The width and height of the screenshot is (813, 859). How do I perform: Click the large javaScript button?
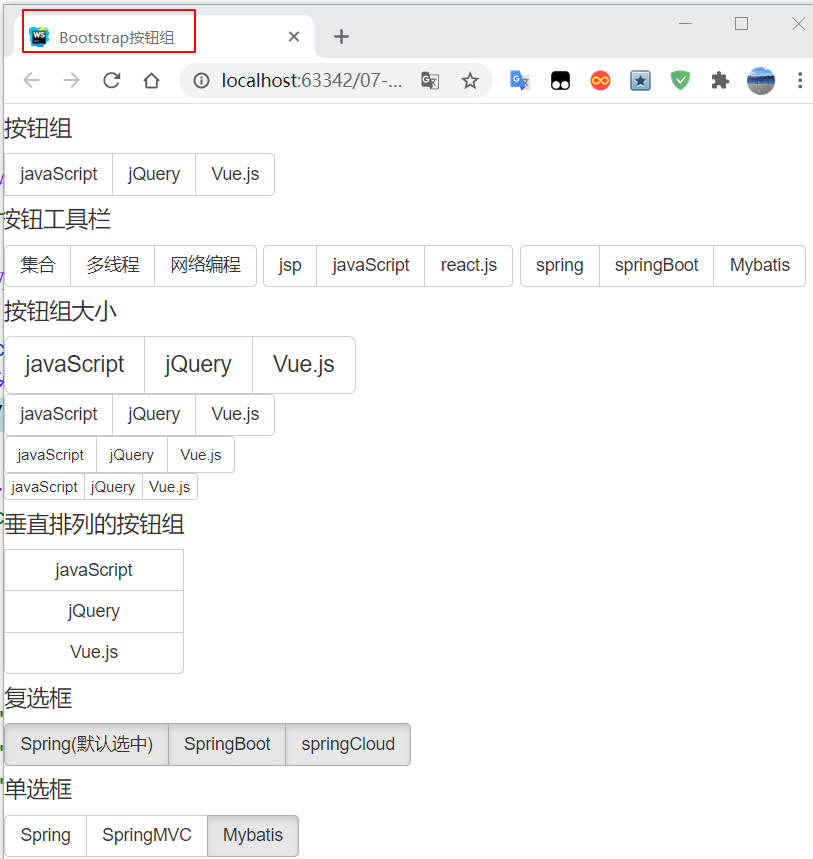point(75,365)
